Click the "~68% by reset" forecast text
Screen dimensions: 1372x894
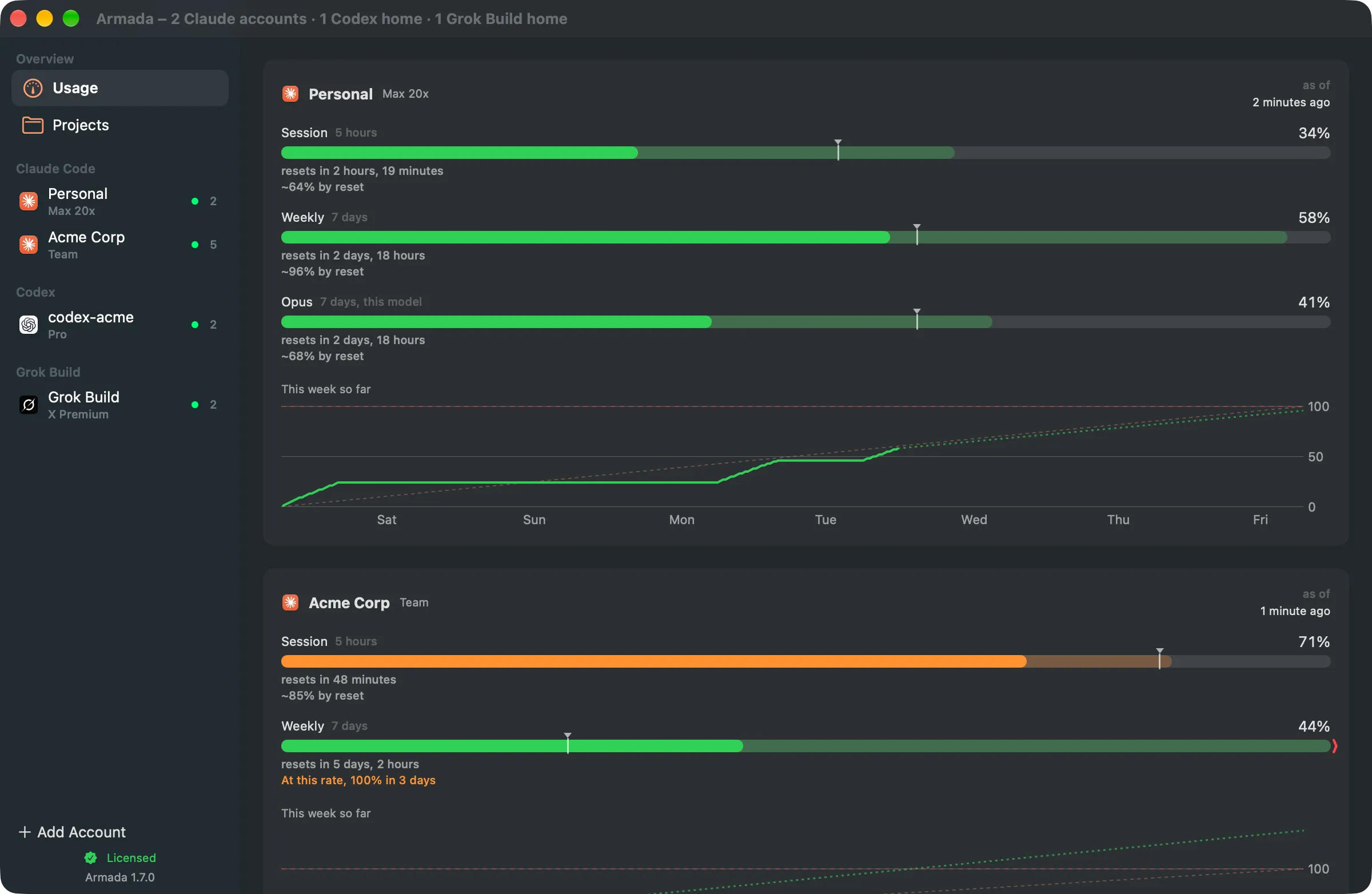[x=322, y=356]
